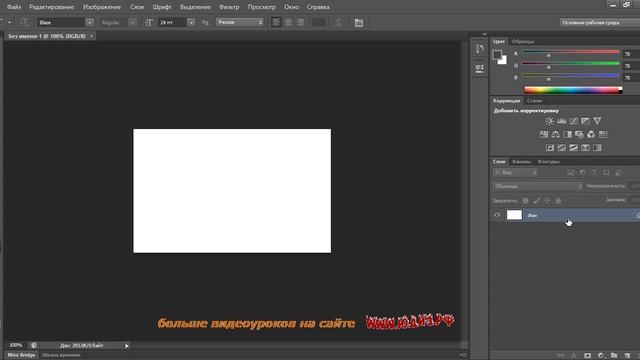
Task: Hide the Фон layer with eye icon
Action: coord(497,215)
